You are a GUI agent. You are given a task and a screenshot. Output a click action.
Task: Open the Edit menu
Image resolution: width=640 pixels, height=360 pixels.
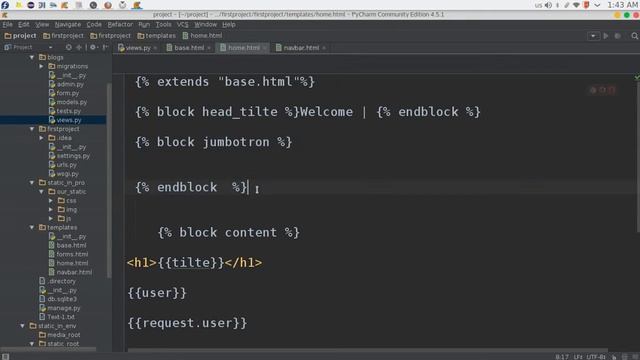coord(23,24)
